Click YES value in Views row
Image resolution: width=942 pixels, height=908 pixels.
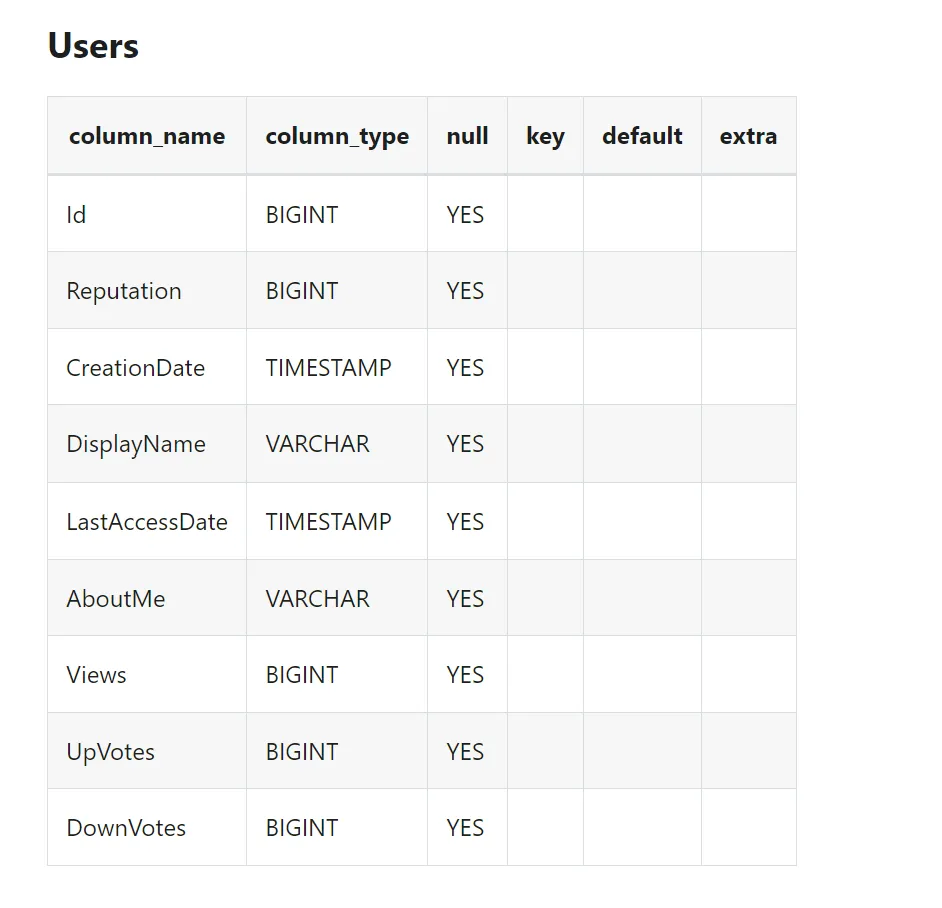(x=465, y=674)
